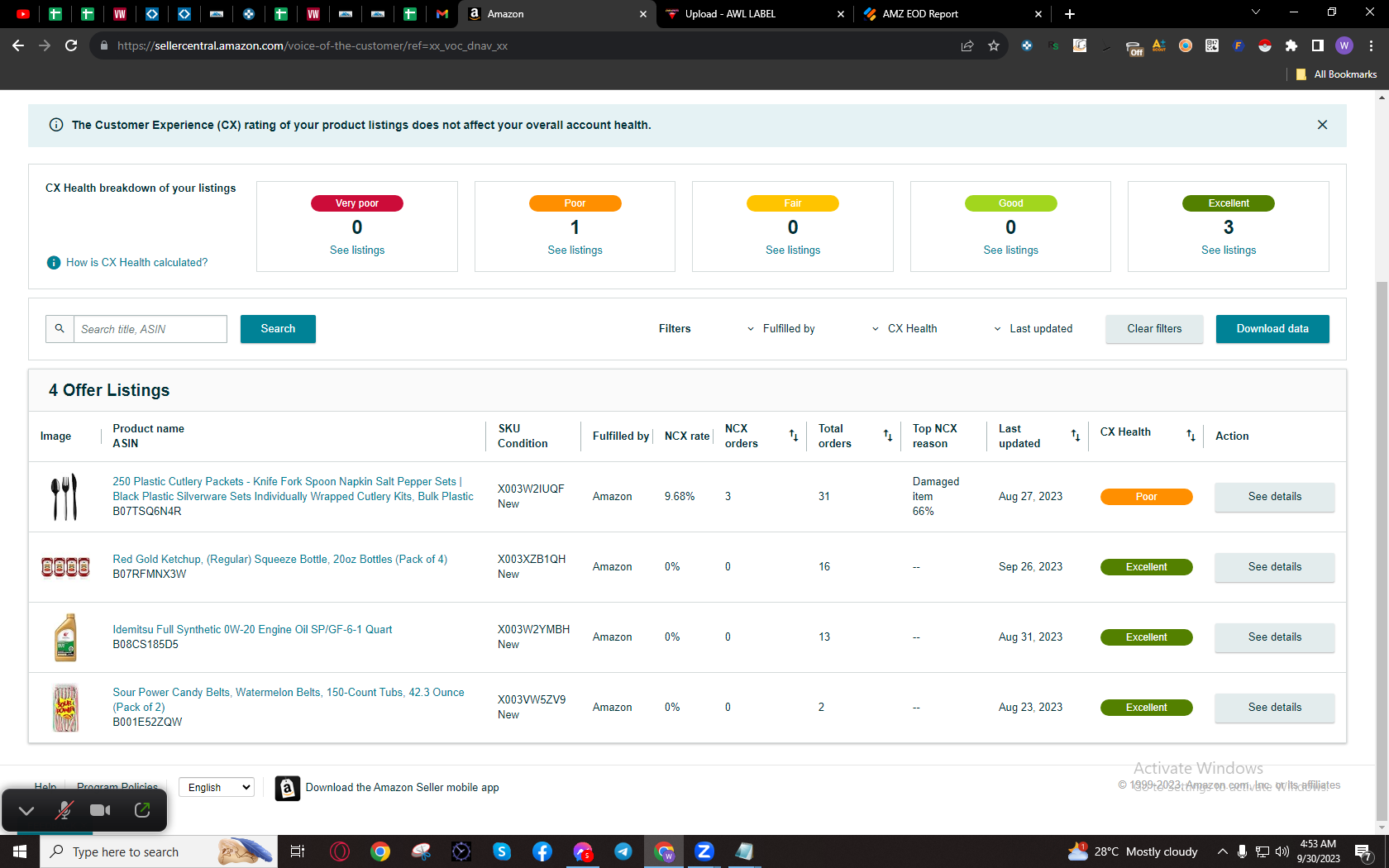This screenshot has height=868, width=1389.
Task: Switch to the YouTube tab
Action: coord(23,14)
